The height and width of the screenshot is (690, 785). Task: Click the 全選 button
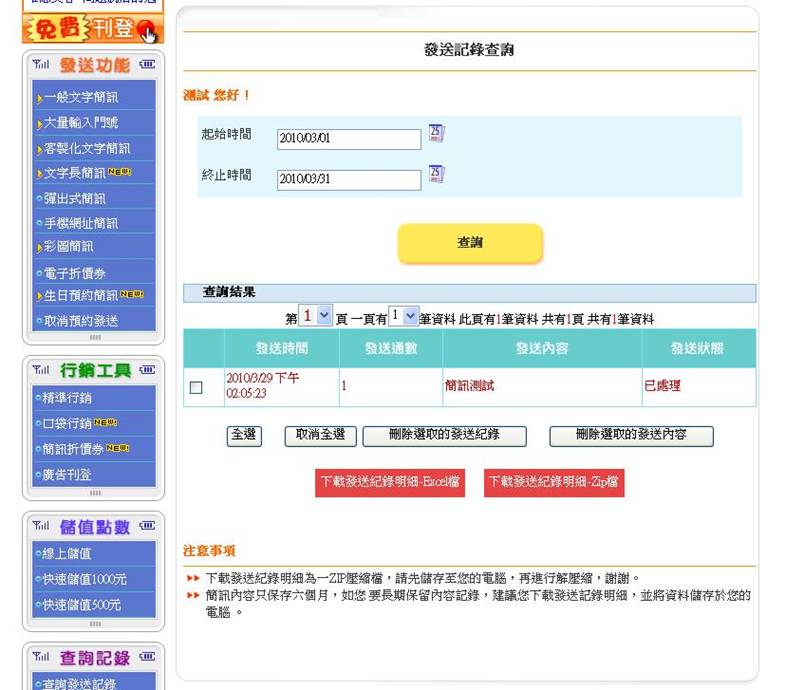click(244, 435)
